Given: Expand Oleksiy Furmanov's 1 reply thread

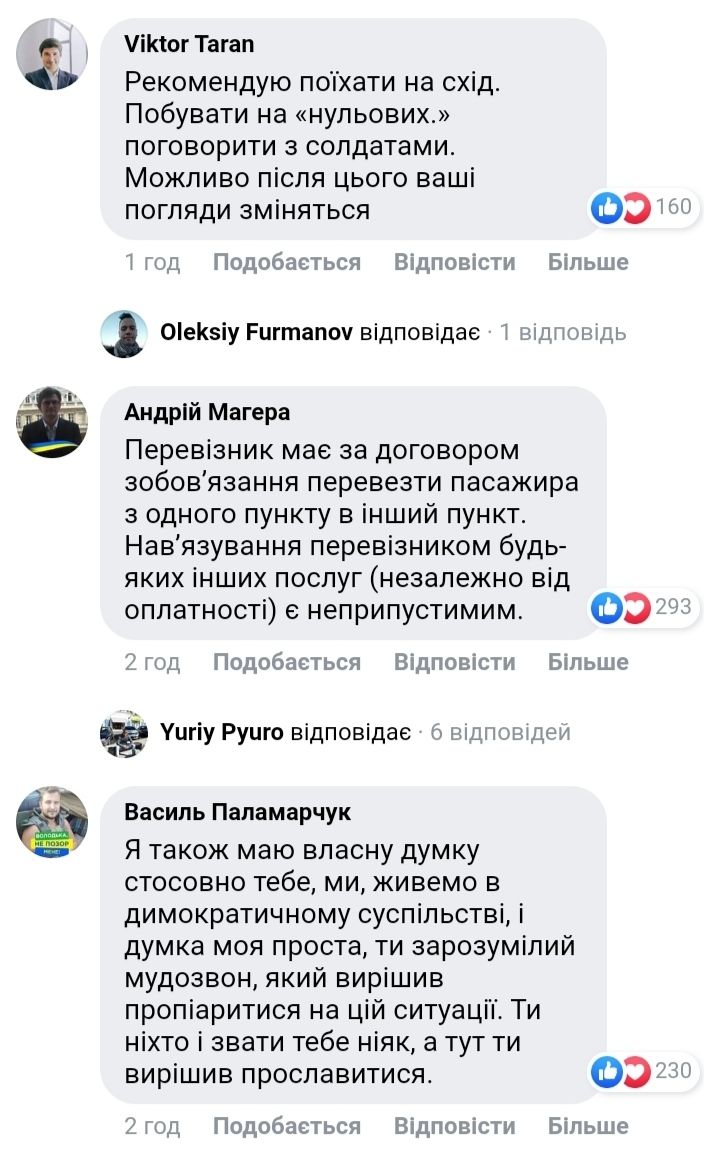Looking at the screenshot, I should pos(563,332).
